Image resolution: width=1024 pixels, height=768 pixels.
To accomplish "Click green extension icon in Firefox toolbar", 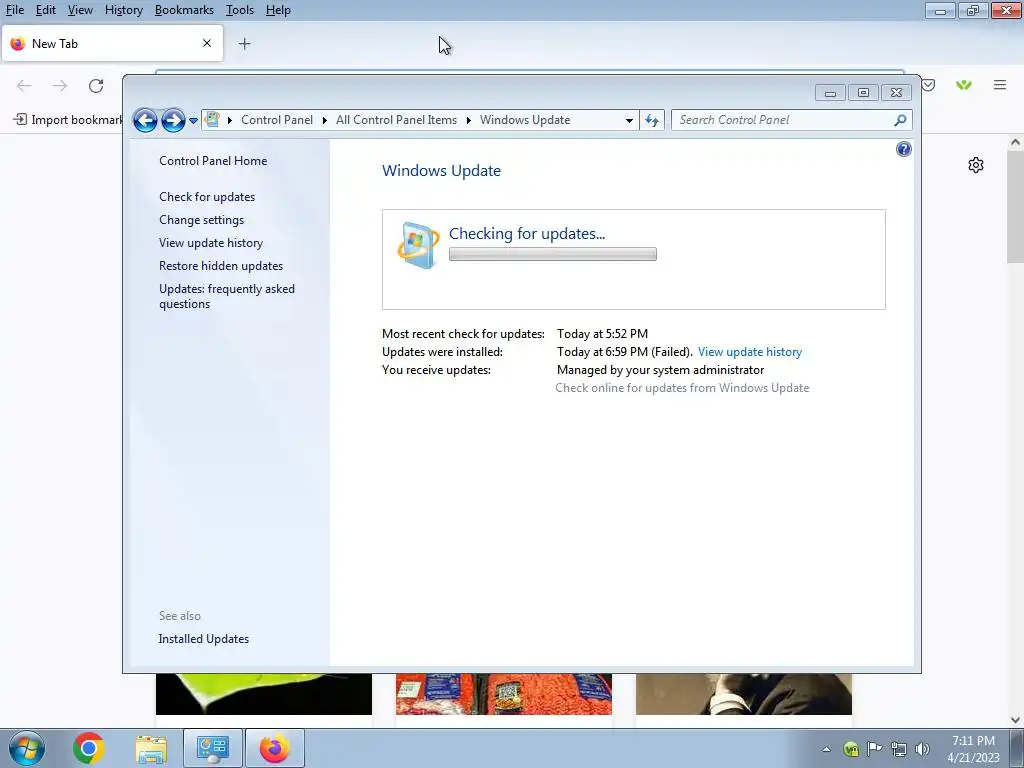I will click(x=964, y=85).
